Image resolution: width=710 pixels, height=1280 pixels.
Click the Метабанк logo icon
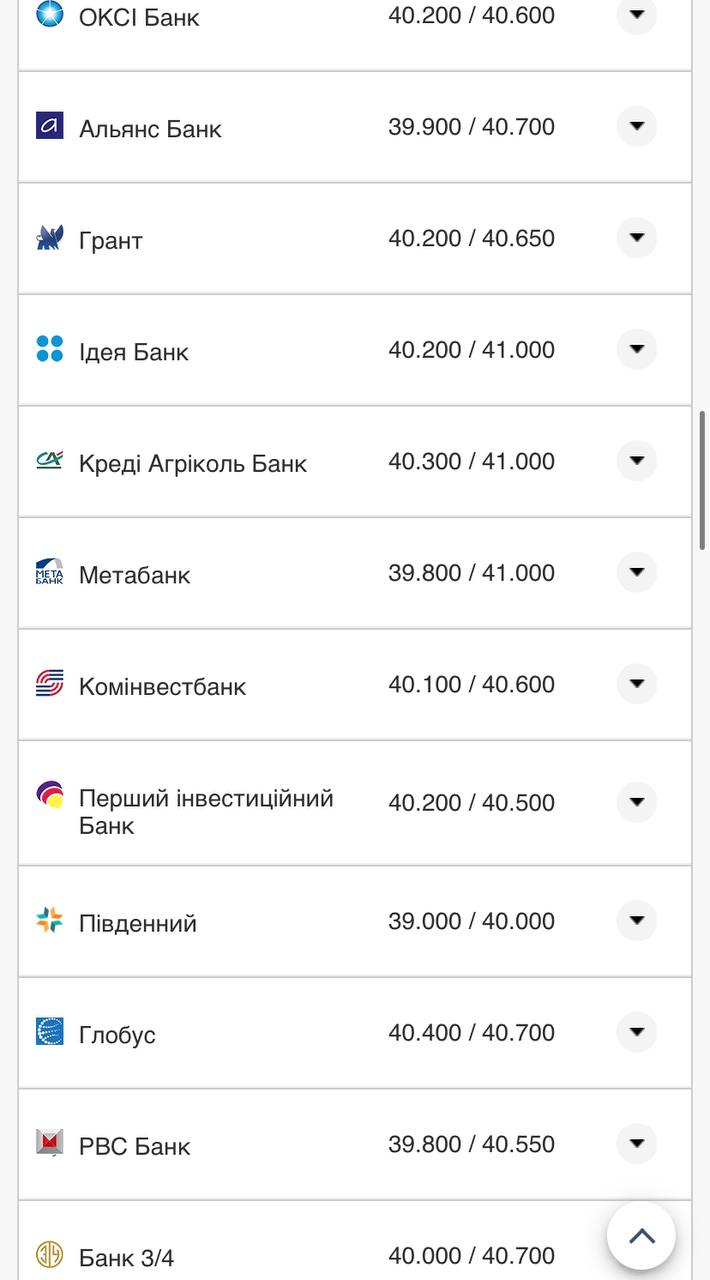[49, 572]
